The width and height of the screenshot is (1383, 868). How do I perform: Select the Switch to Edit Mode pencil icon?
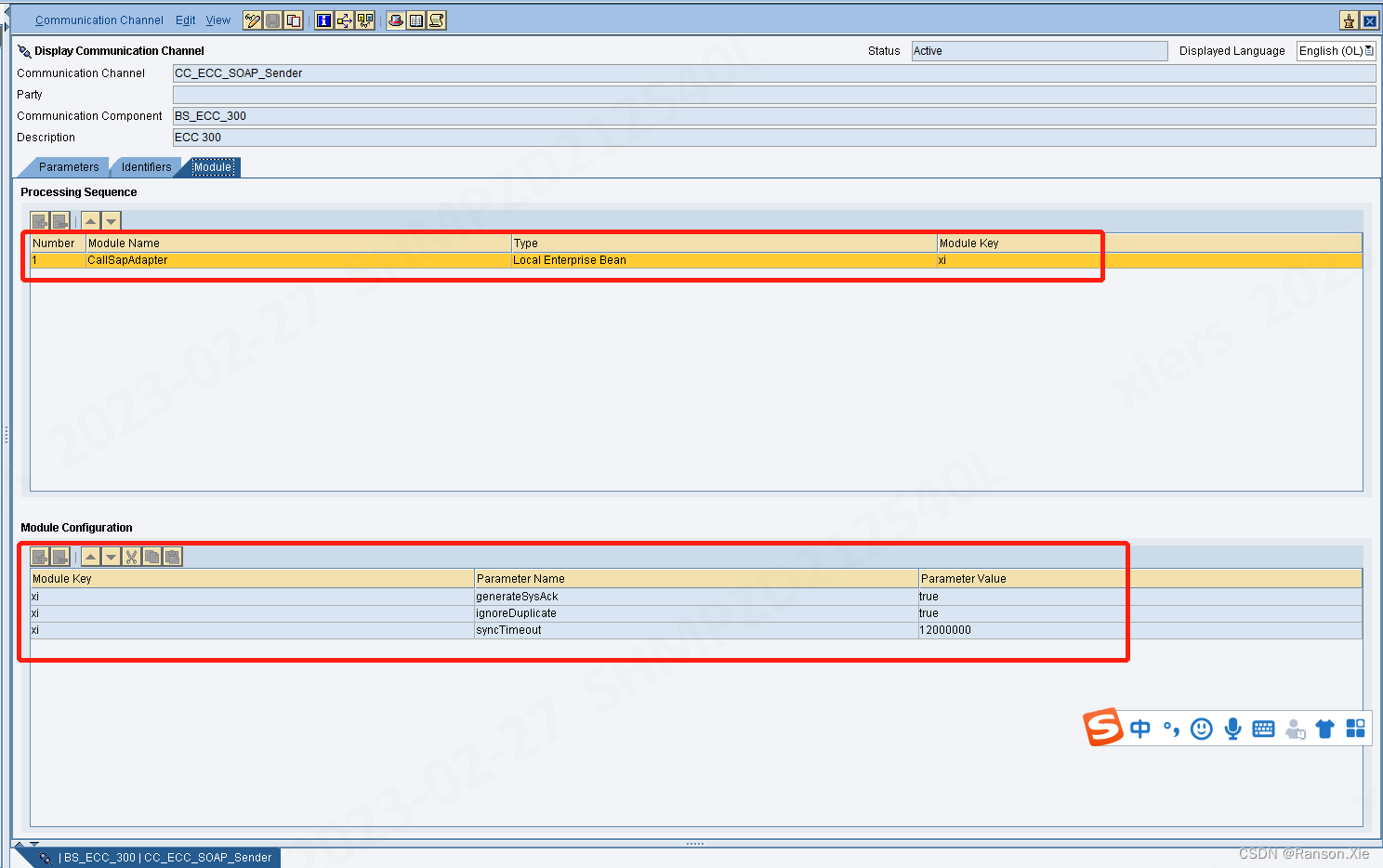(252, 20)
